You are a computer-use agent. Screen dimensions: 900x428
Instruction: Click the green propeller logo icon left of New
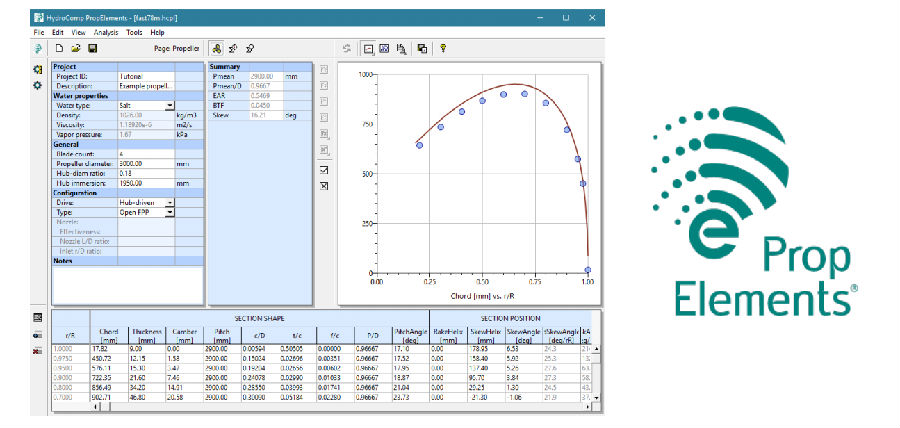tap(38, 49)
